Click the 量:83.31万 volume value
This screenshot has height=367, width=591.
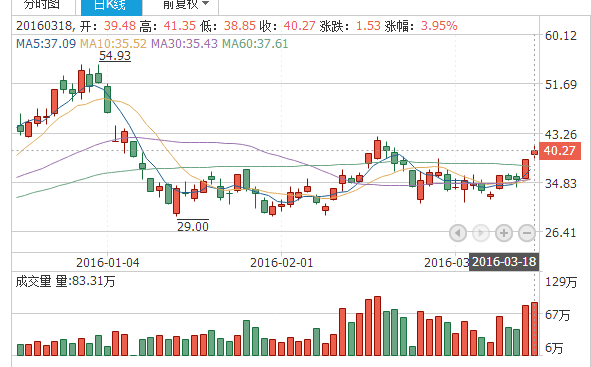click(86, 281)
